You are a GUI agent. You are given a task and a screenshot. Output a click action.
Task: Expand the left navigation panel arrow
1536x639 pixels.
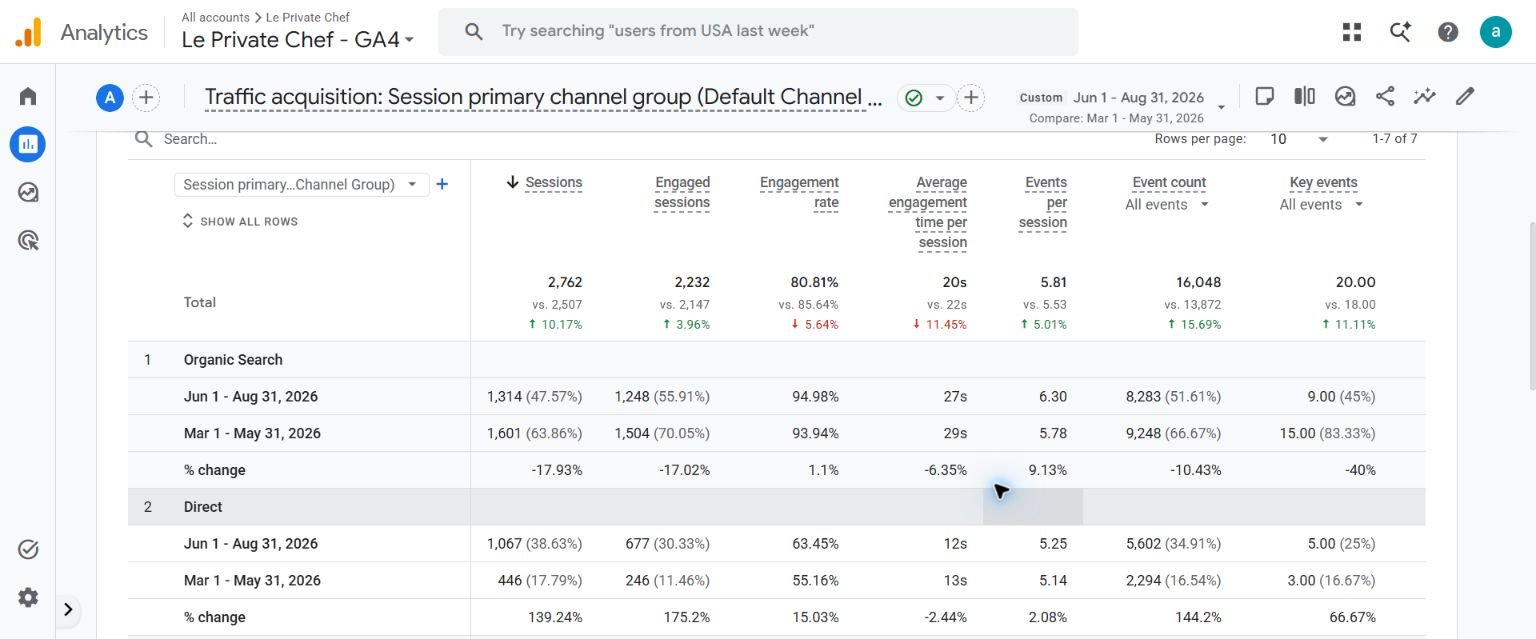click(x=68, y=609)
